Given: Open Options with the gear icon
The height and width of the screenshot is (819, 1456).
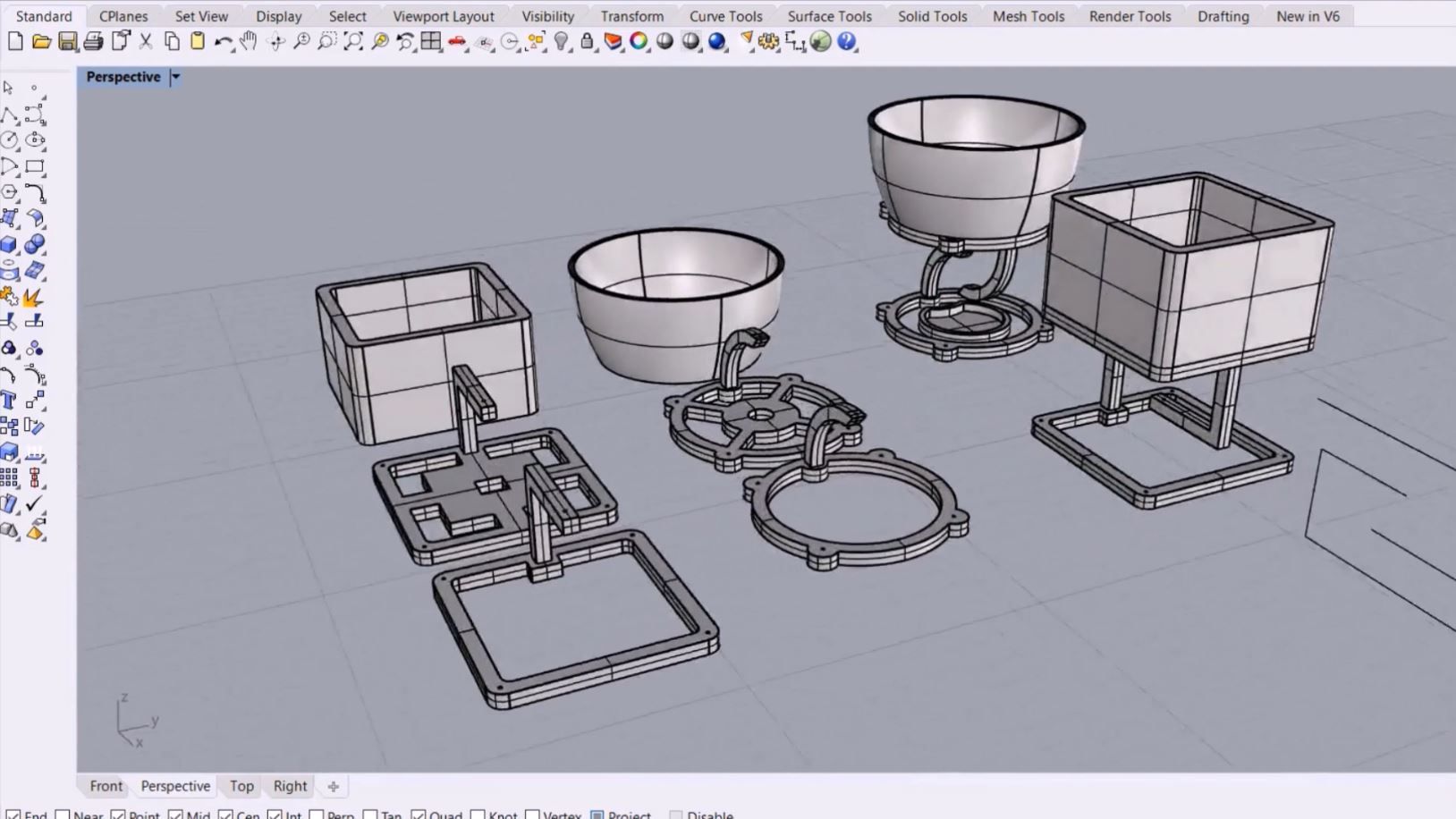Looking at the screenshot, I should (x=769, y=41).
